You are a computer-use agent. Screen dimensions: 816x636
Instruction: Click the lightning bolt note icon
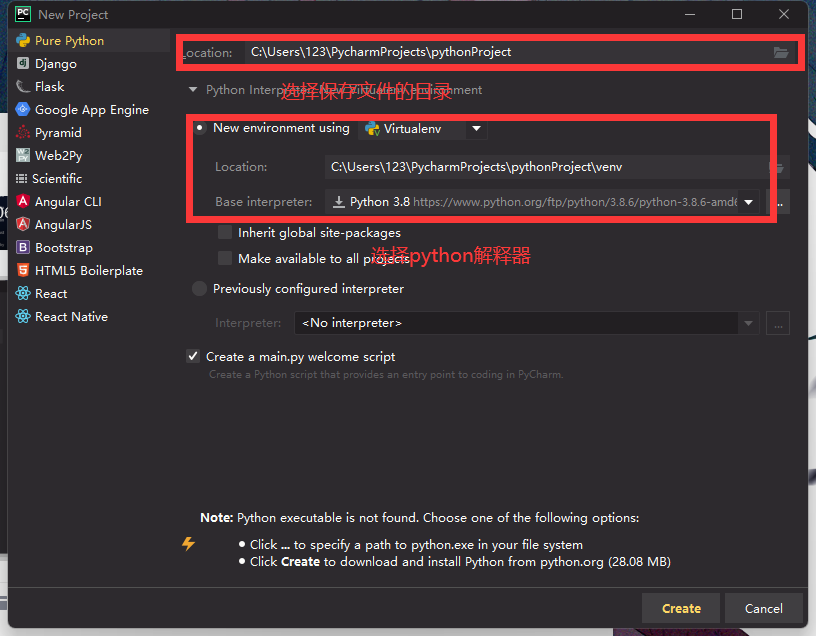(188, 544)
